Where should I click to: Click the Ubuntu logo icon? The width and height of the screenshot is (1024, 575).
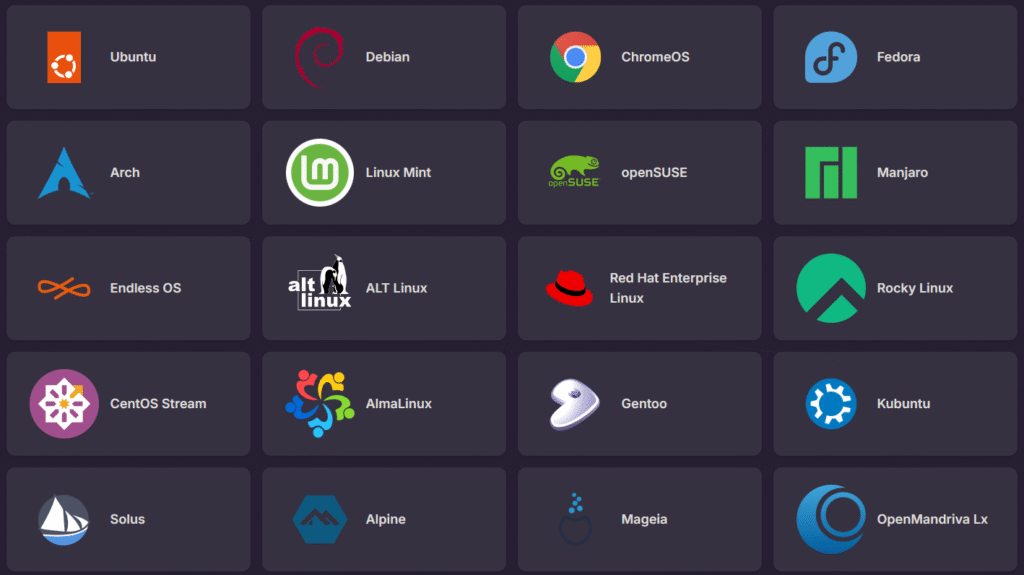pyautogui.click(x=64, y=58)
